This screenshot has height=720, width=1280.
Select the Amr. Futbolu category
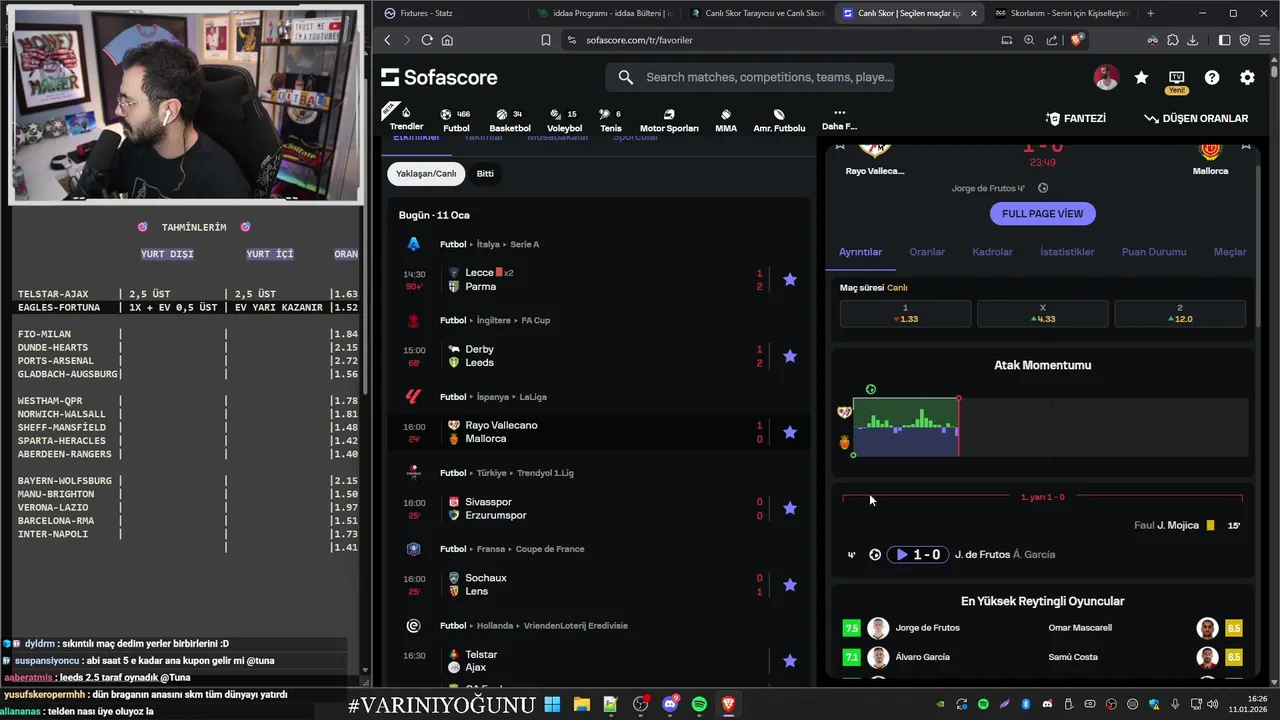pyautogui.click(x=779, y=120)
